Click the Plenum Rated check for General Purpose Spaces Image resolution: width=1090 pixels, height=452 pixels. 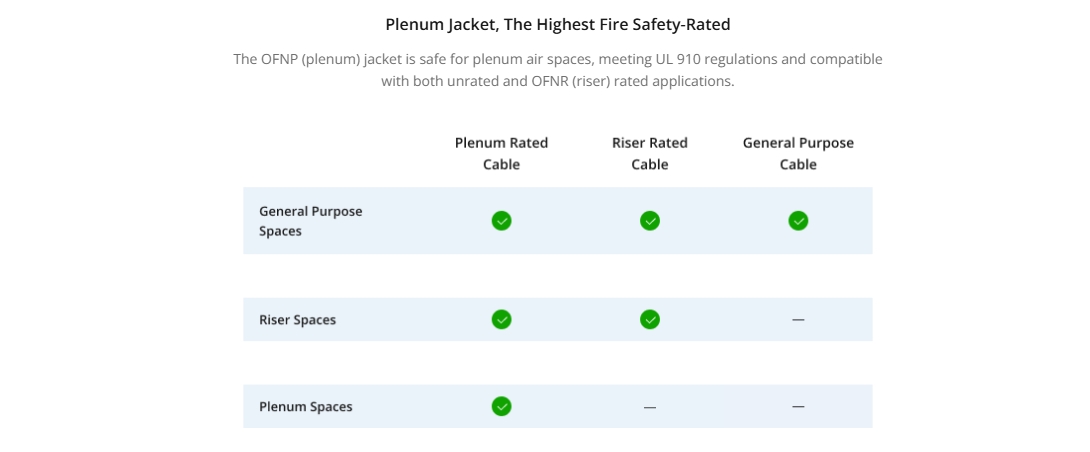[x=501, y=221]
